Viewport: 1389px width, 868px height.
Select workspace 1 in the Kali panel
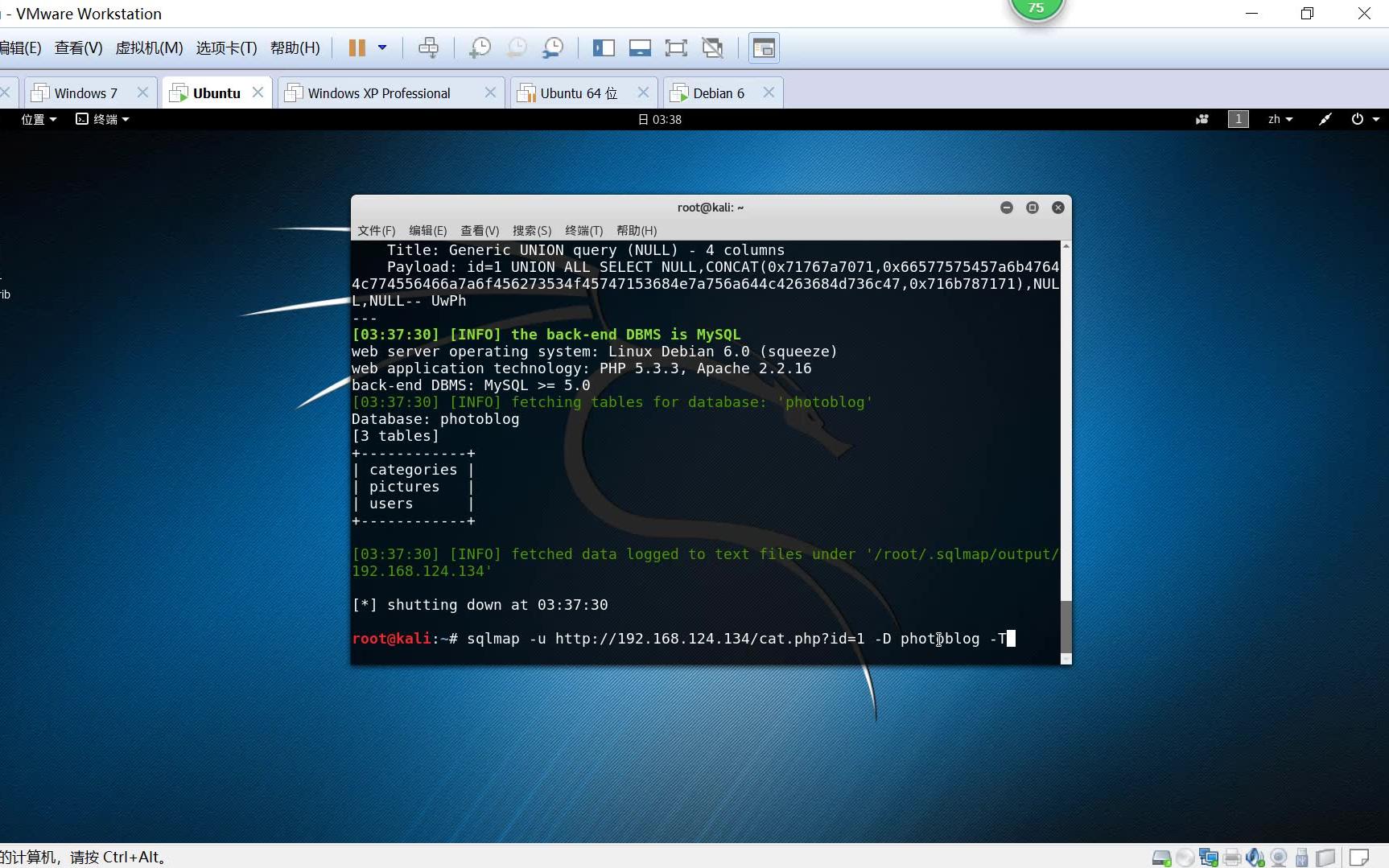1237,119
